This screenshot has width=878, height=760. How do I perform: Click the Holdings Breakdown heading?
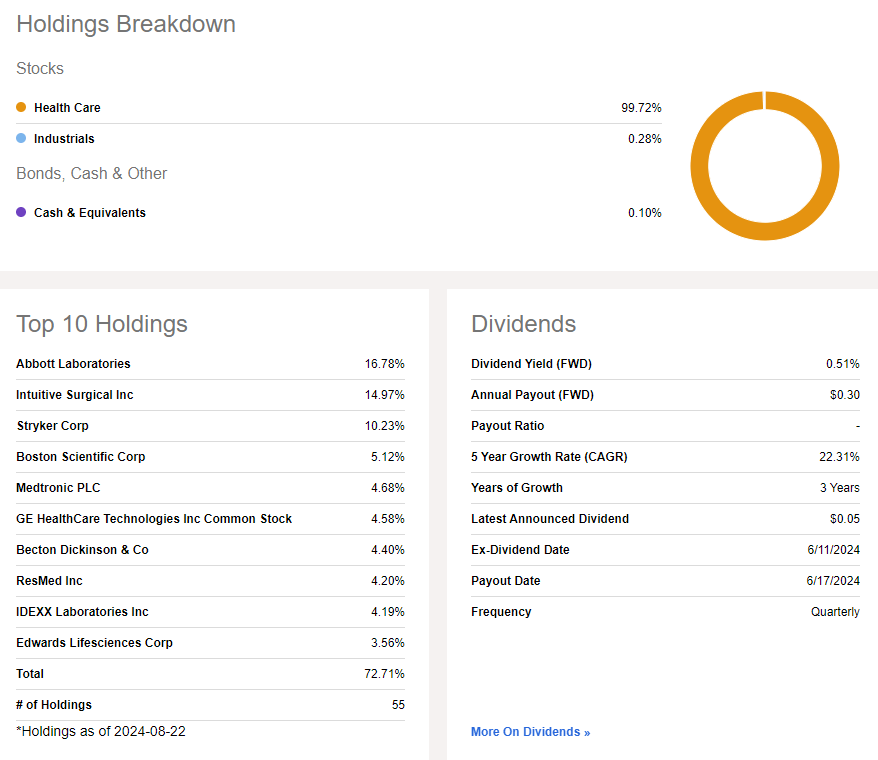coord(126,24)
